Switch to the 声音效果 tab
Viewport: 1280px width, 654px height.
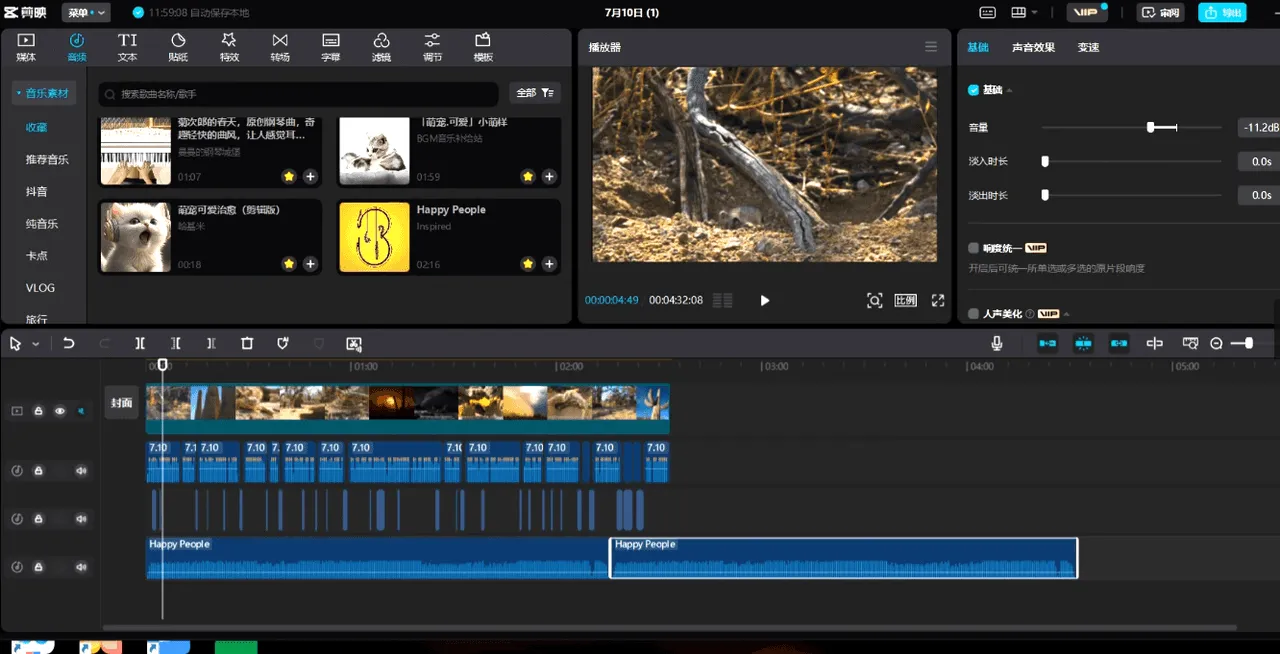[x=1033, y=47]
